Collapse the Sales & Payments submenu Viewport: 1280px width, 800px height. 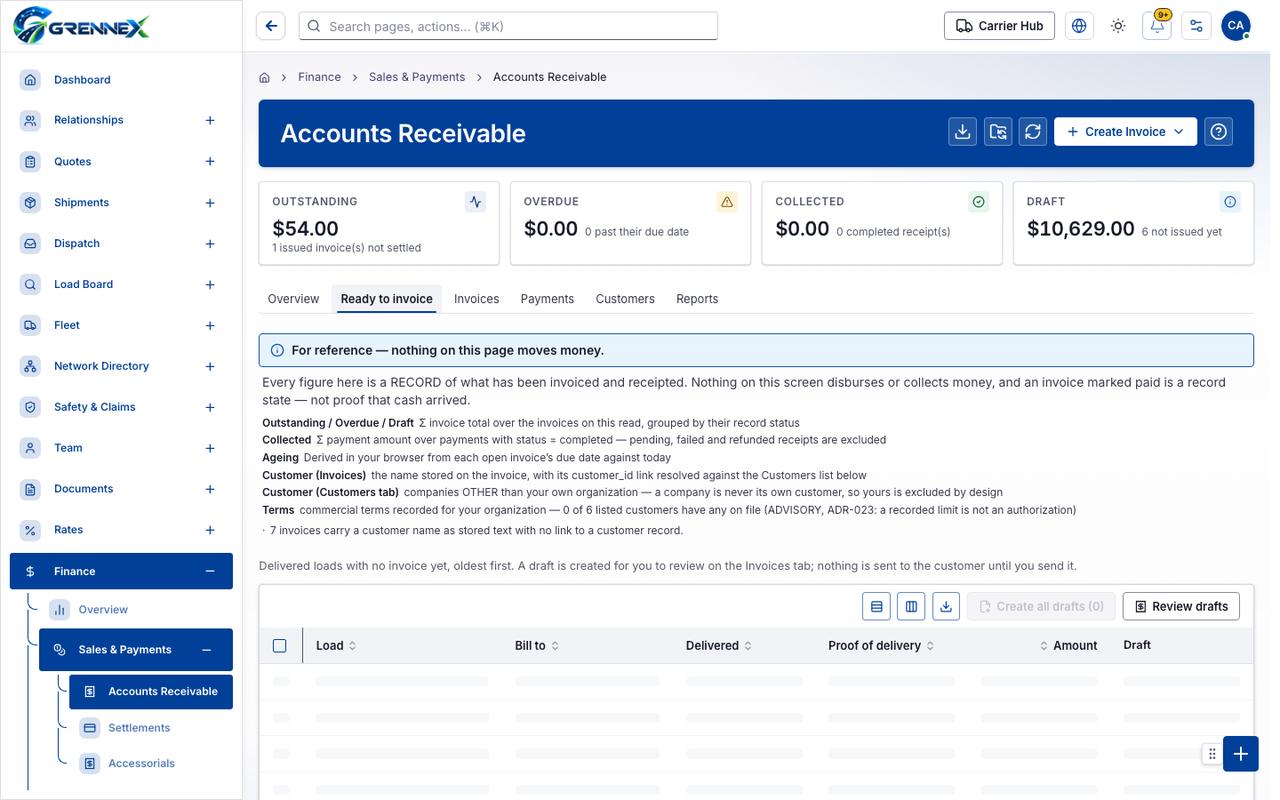[206, 650]
